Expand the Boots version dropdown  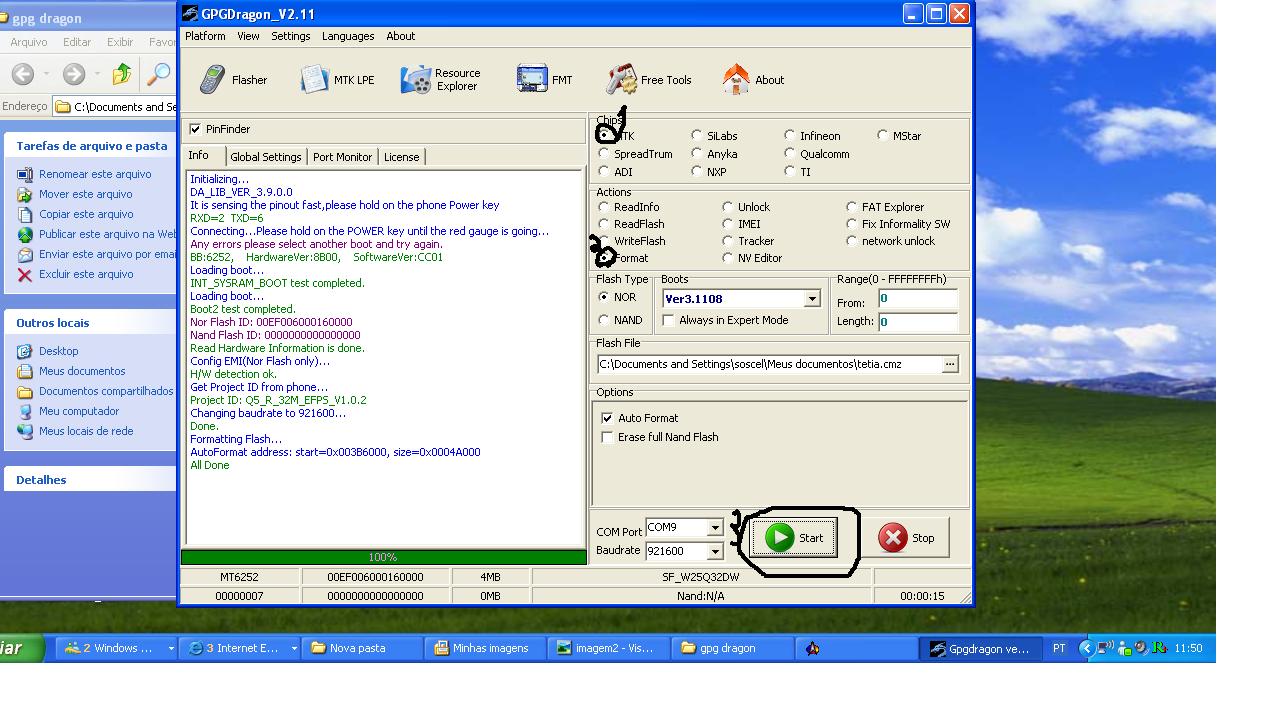tap(812, 299)
